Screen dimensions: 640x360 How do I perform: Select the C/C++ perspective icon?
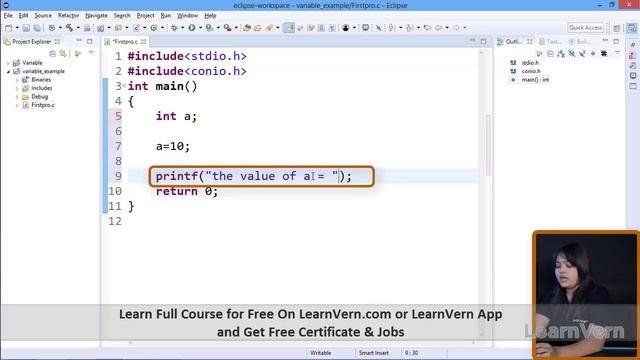[632, 28]
